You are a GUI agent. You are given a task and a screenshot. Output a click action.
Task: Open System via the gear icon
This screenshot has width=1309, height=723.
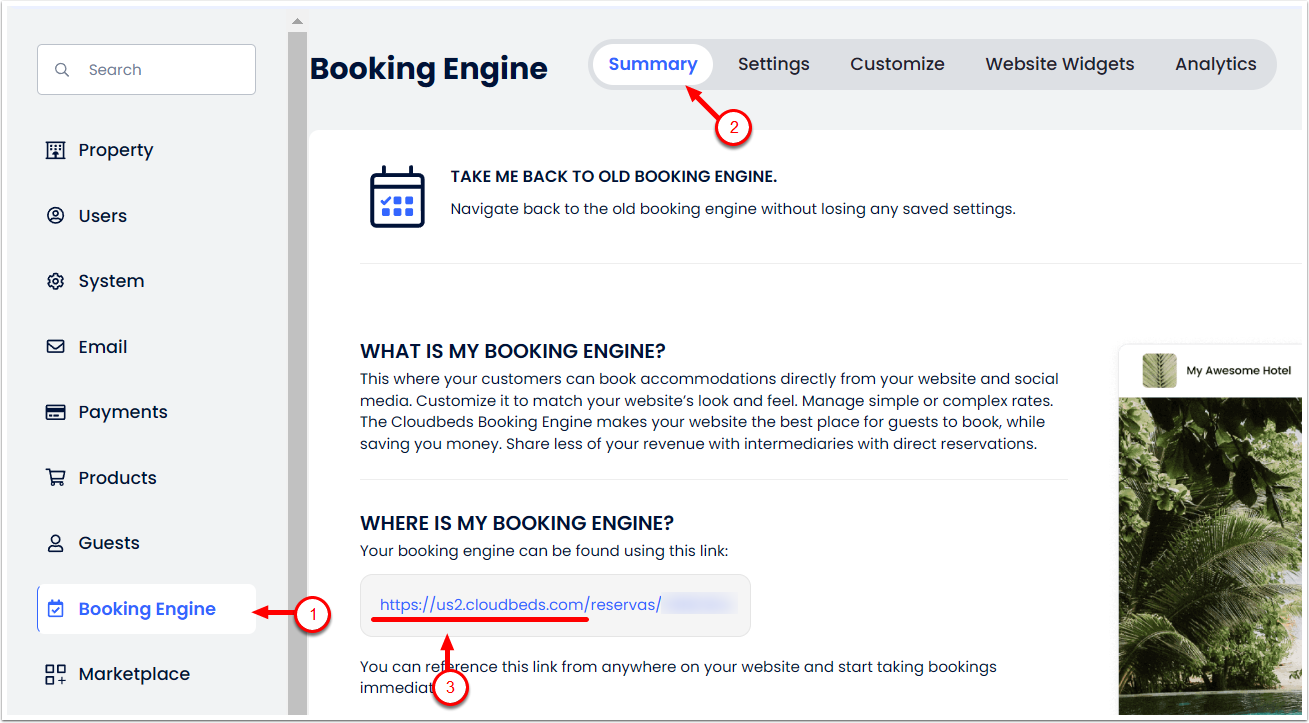(x=56, y=281)
